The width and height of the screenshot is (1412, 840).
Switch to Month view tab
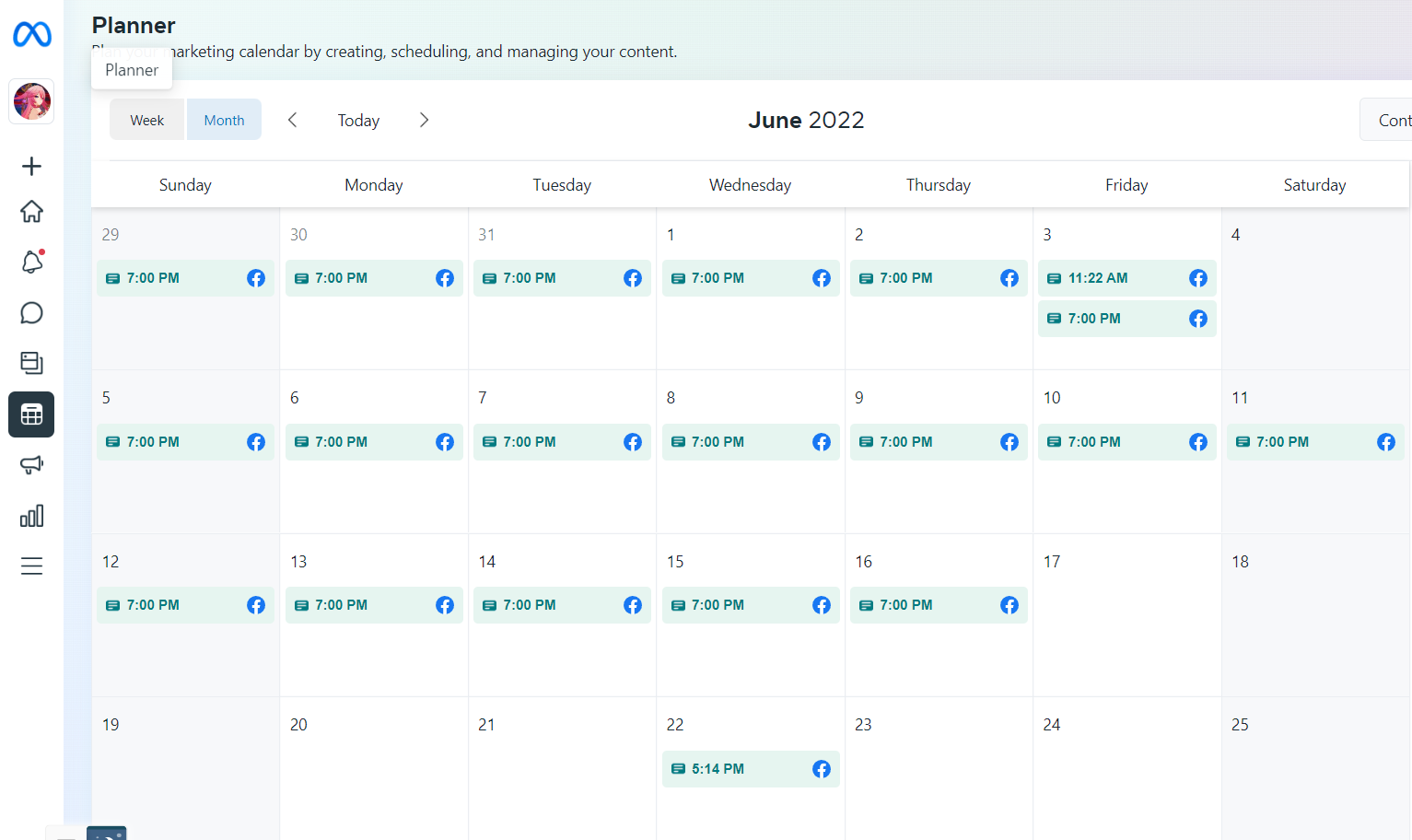click(224, 120)
